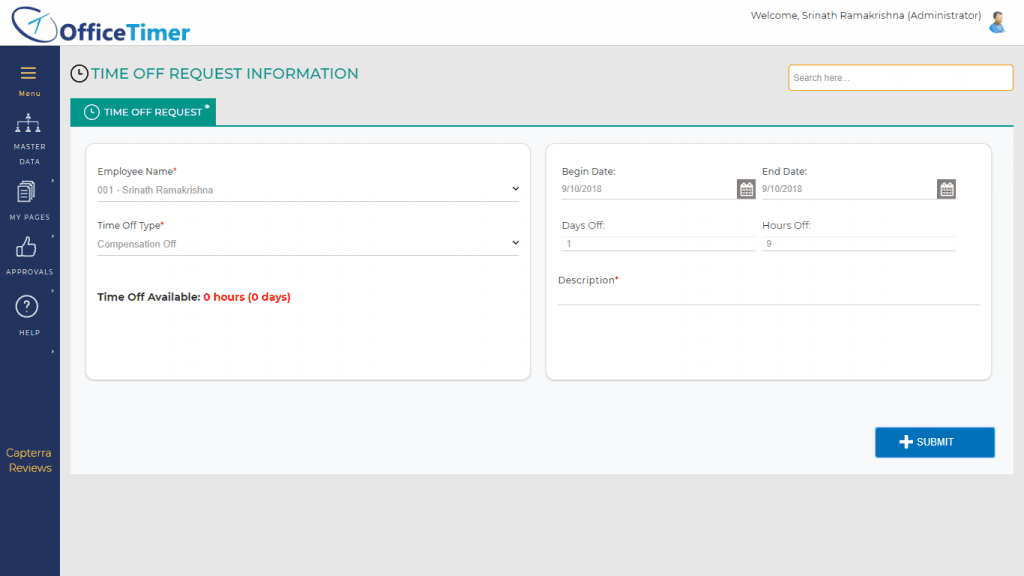Click the Hours Off field
The height and width of the screenshot is (576, 1024).
point(858,243)
